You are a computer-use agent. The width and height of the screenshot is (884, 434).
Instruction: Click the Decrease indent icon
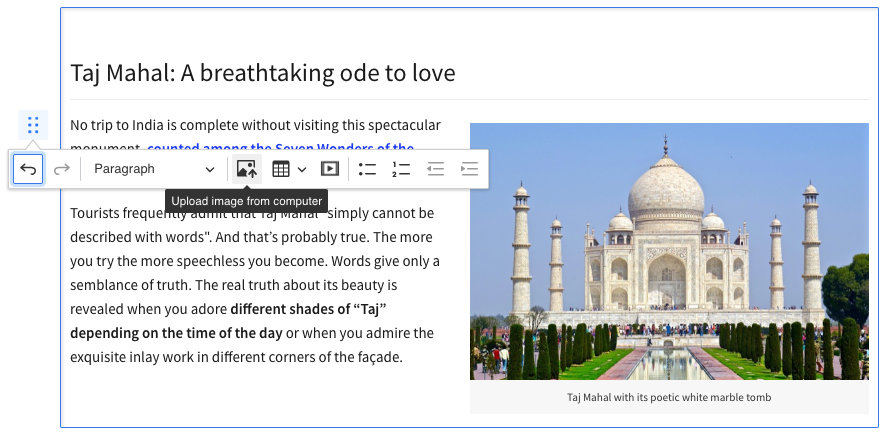pos(435,169)
